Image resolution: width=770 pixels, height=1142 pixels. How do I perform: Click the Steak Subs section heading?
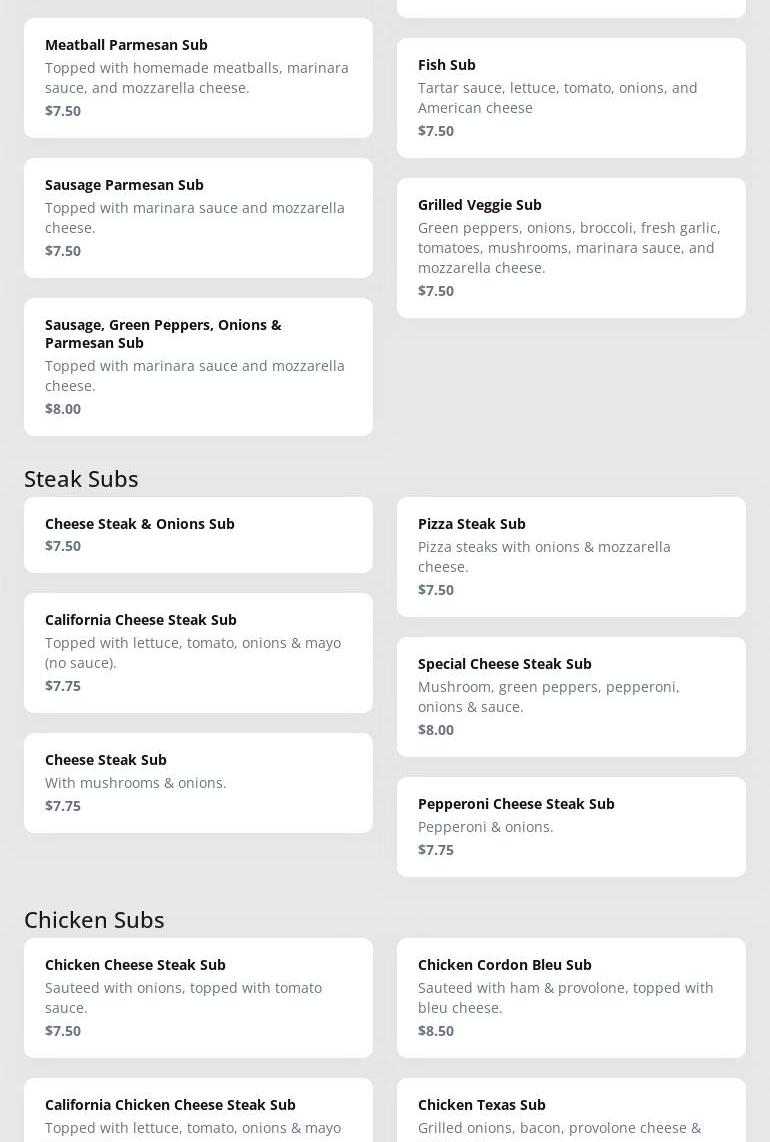tap(81, 478)
